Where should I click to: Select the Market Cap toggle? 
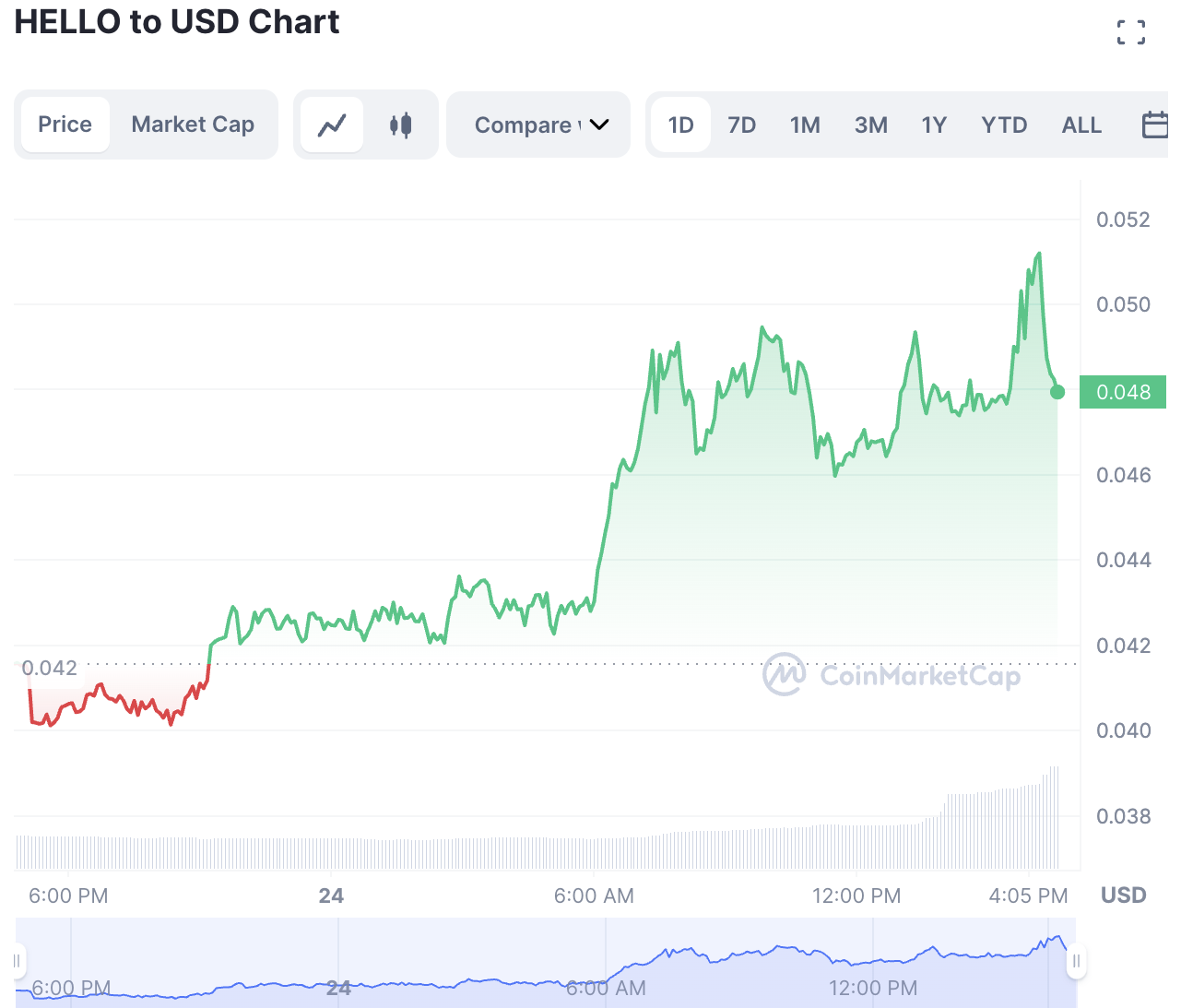pos(193,125)
